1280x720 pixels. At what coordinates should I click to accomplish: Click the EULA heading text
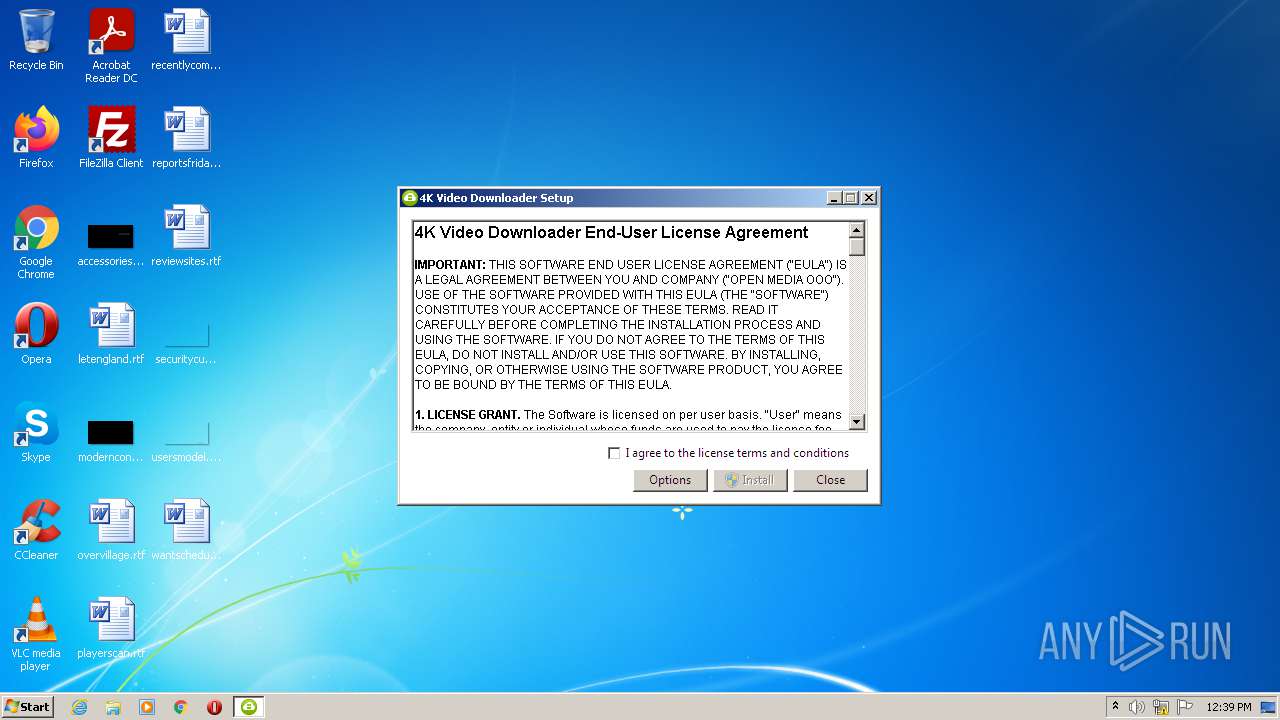pyautogui.click(x=611, y=233)
